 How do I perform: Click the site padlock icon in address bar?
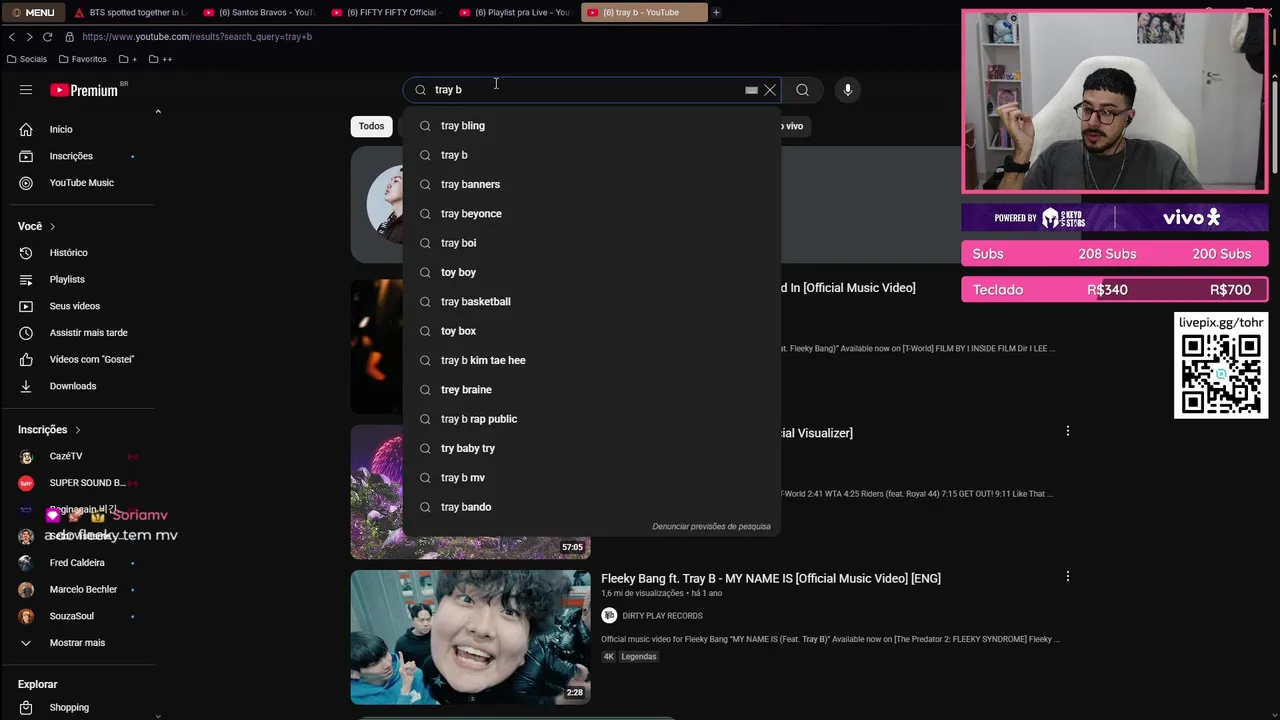click(x=69, y=37)
